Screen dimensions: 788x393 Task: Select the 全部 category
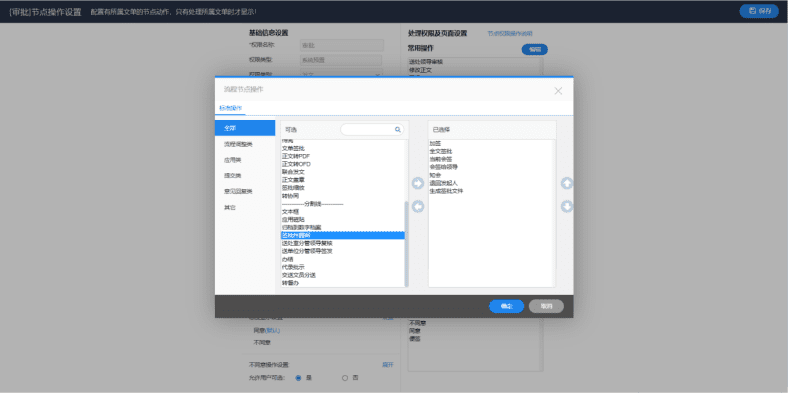245,128
